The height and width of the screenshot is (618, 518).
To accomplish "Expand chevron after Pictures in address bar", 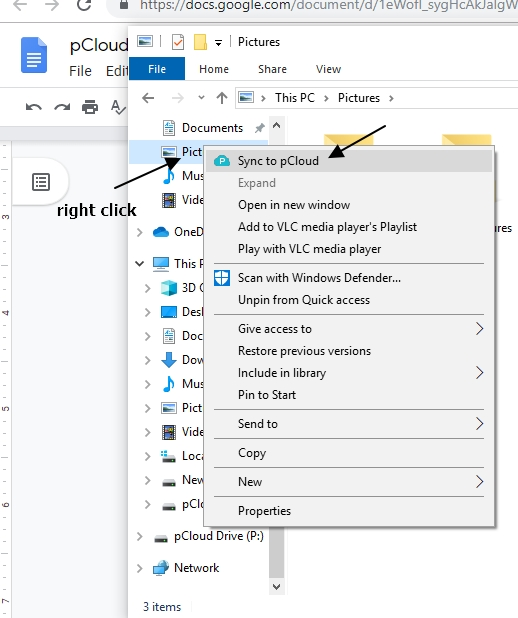I will [x=391, y=98].
